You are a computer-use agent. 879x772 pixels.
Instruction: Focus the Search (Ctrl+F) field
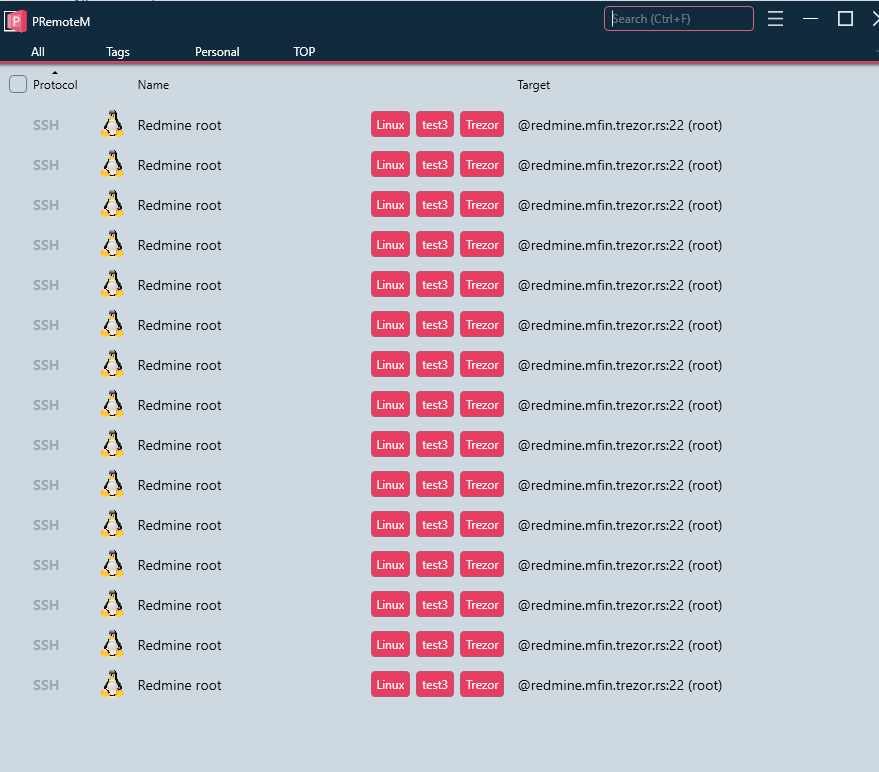[x=678, y=19]
